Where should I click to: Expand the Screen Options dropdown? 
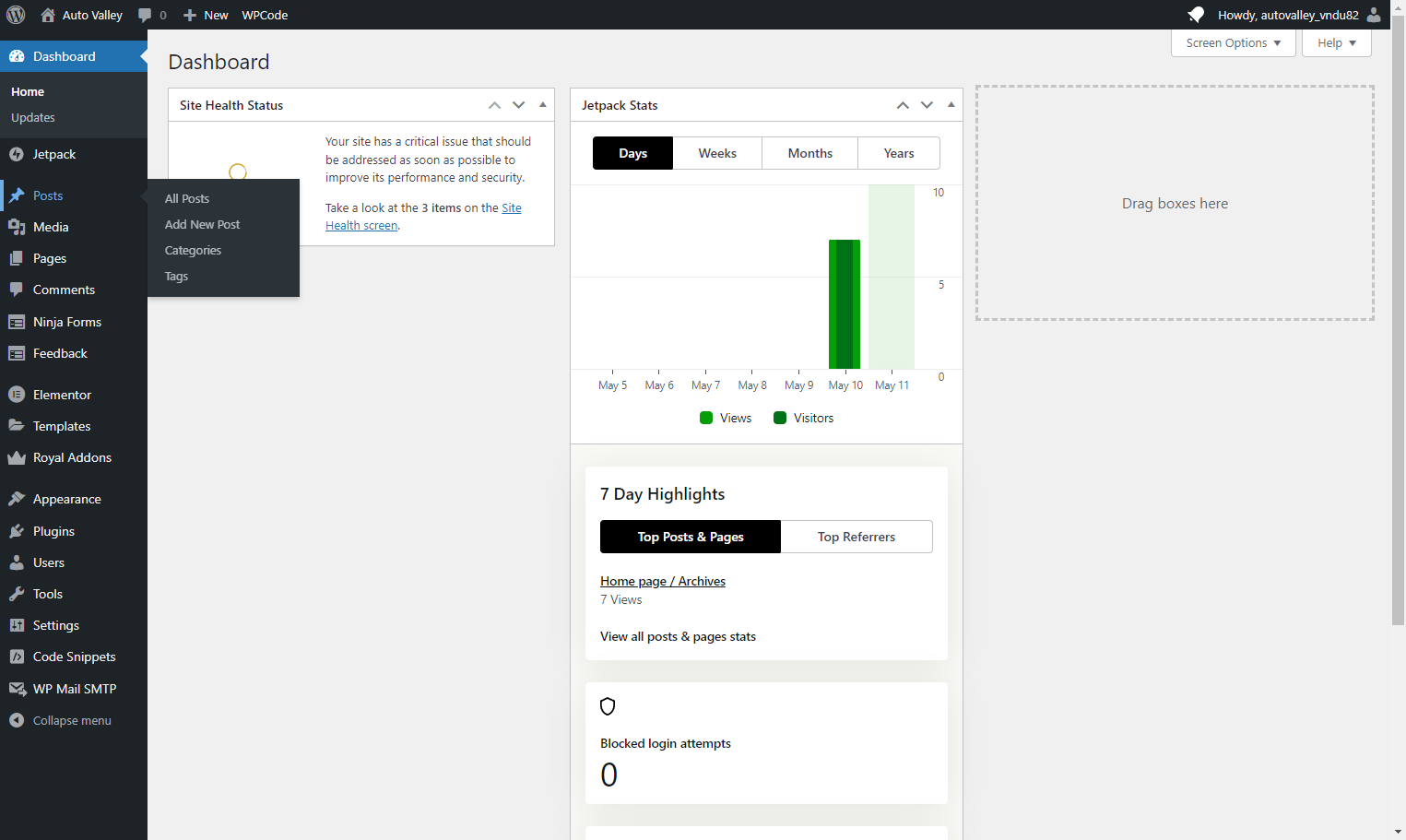[1234, 43]
